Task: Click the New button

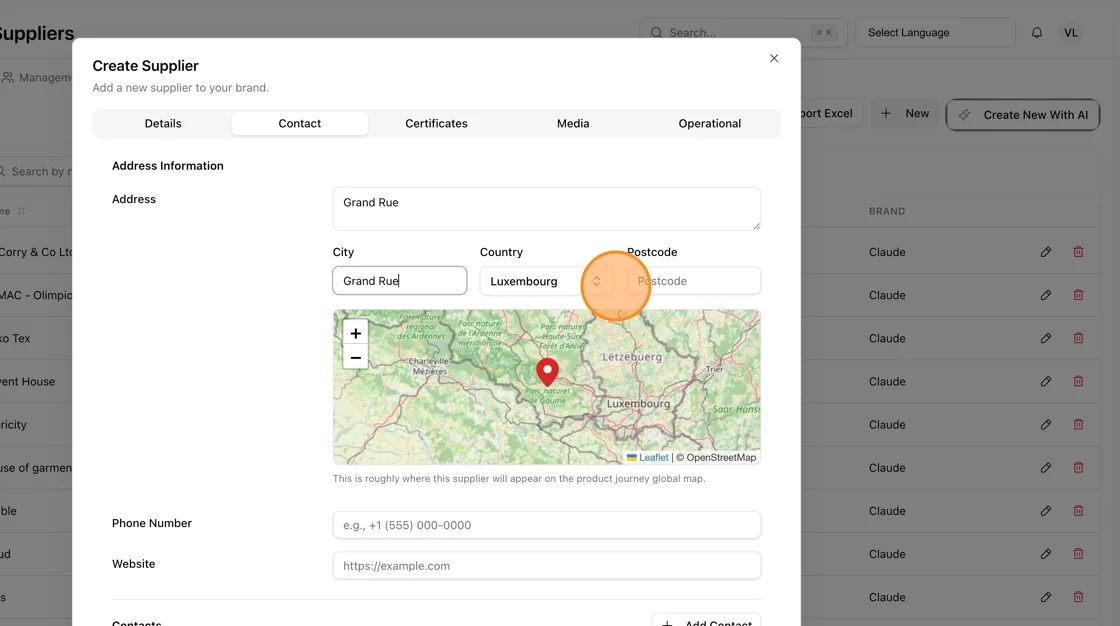Action: tap(904, 114)
